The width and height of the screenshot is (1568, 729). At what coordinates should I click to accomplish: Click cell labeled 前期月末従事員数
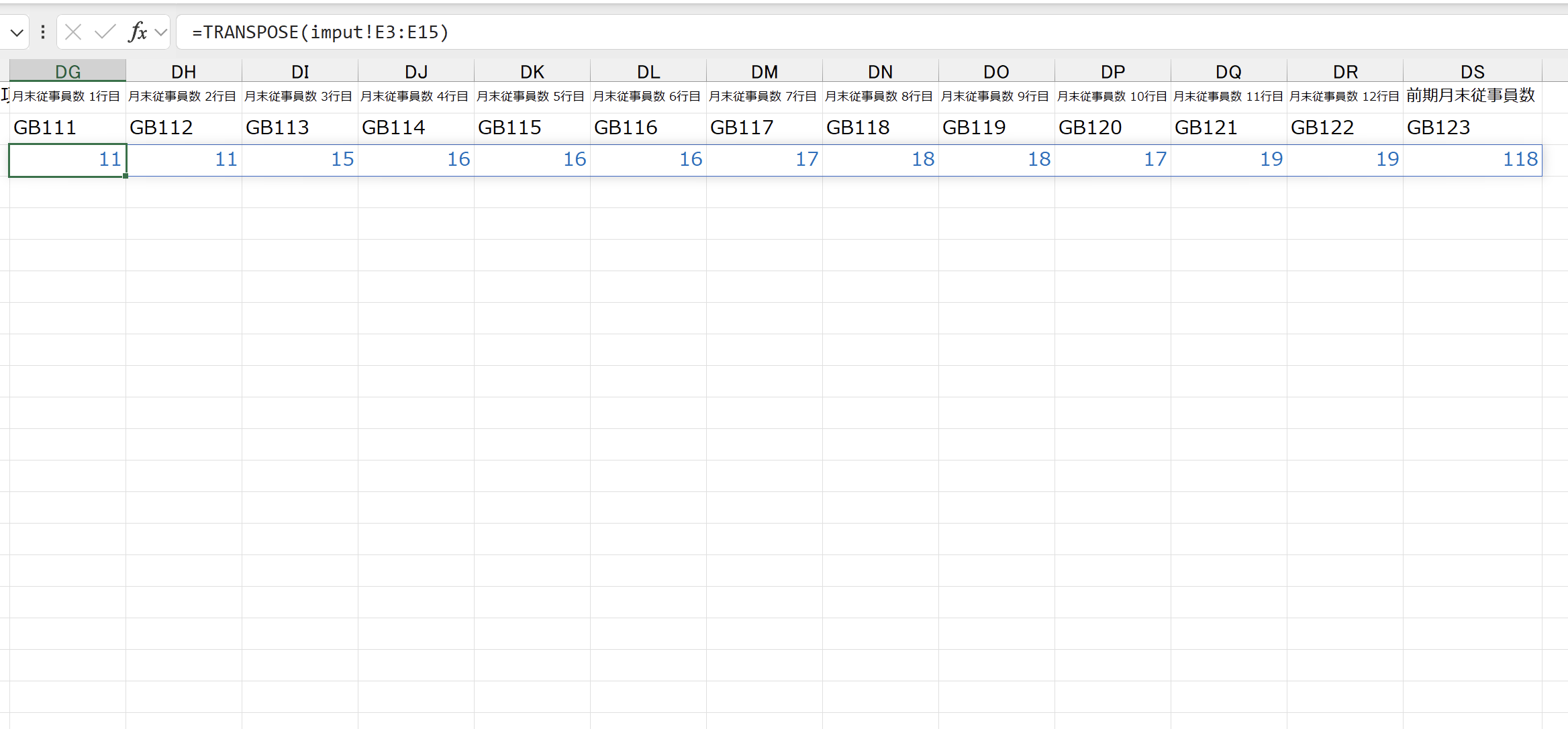click(x=1472, y=96)
